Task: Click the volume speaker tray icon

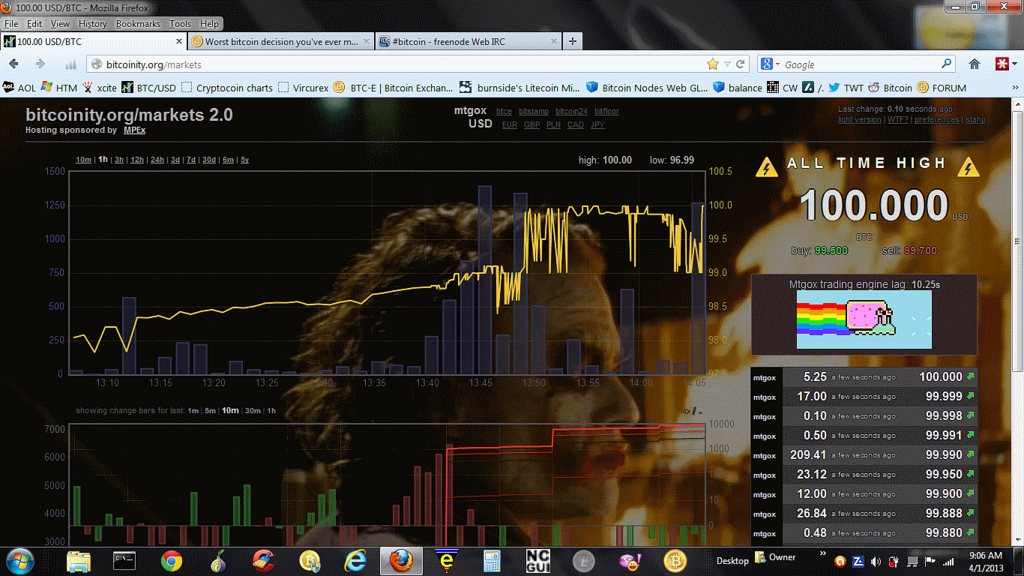Action: tap(876, 562)
